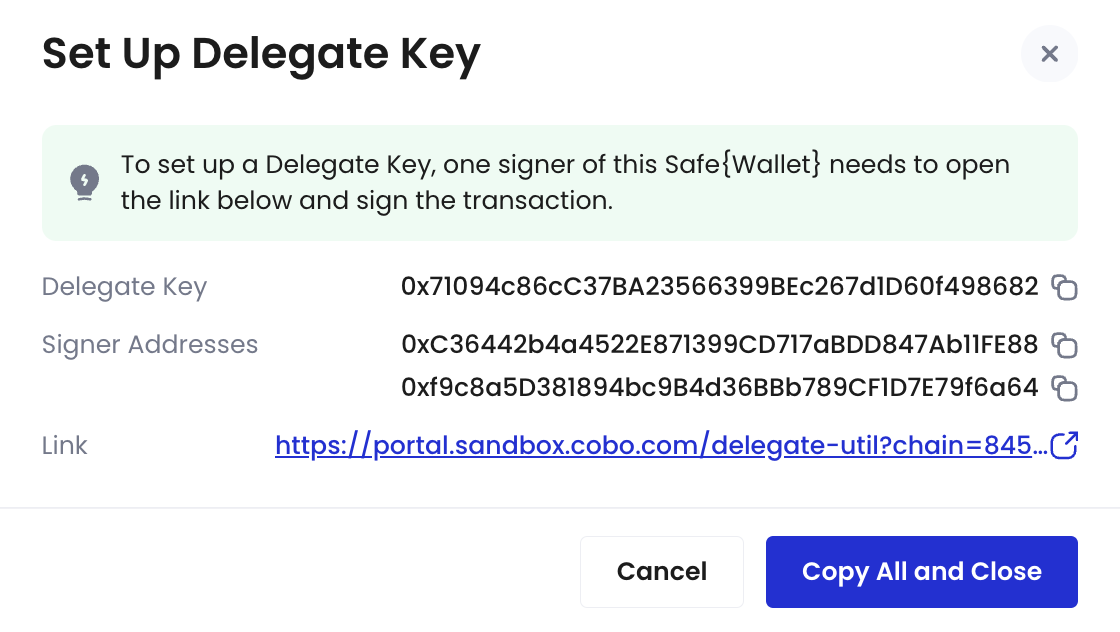Click the Set Up Delegate Key heading

pos(261,56)
